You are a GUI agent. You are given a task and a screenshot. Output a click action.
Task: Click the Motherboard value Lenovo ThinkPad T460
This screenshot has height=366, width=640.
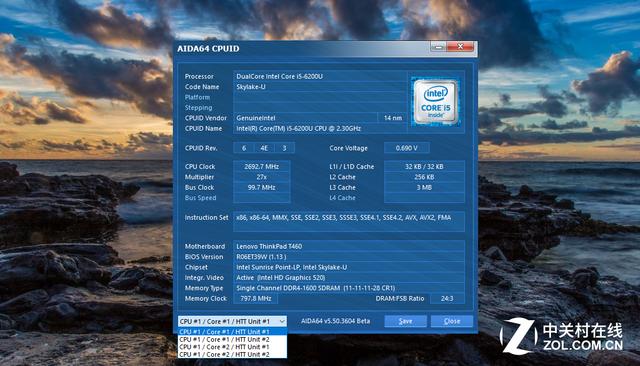349,246
